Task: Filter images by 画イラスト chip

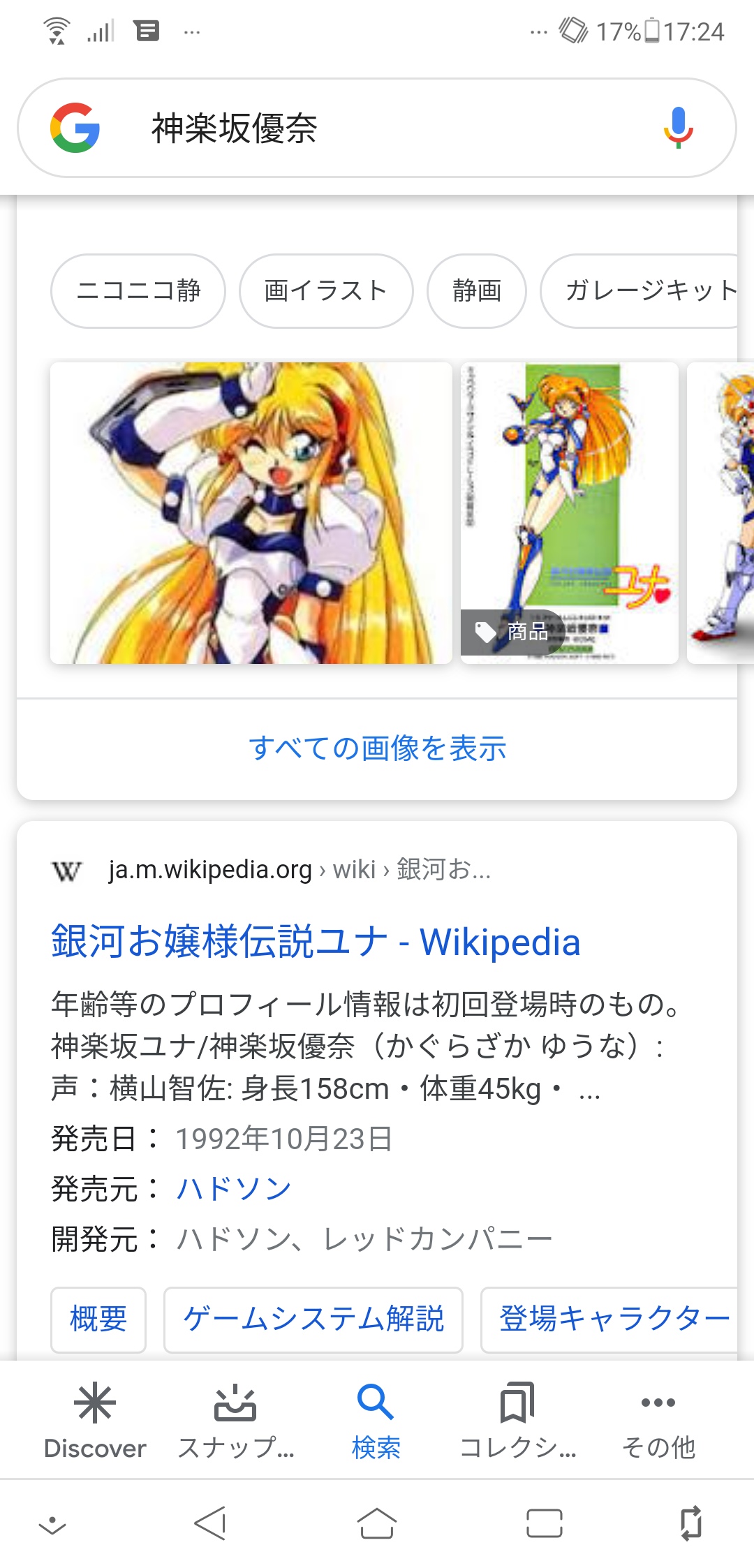Action: tap(326, 291)
